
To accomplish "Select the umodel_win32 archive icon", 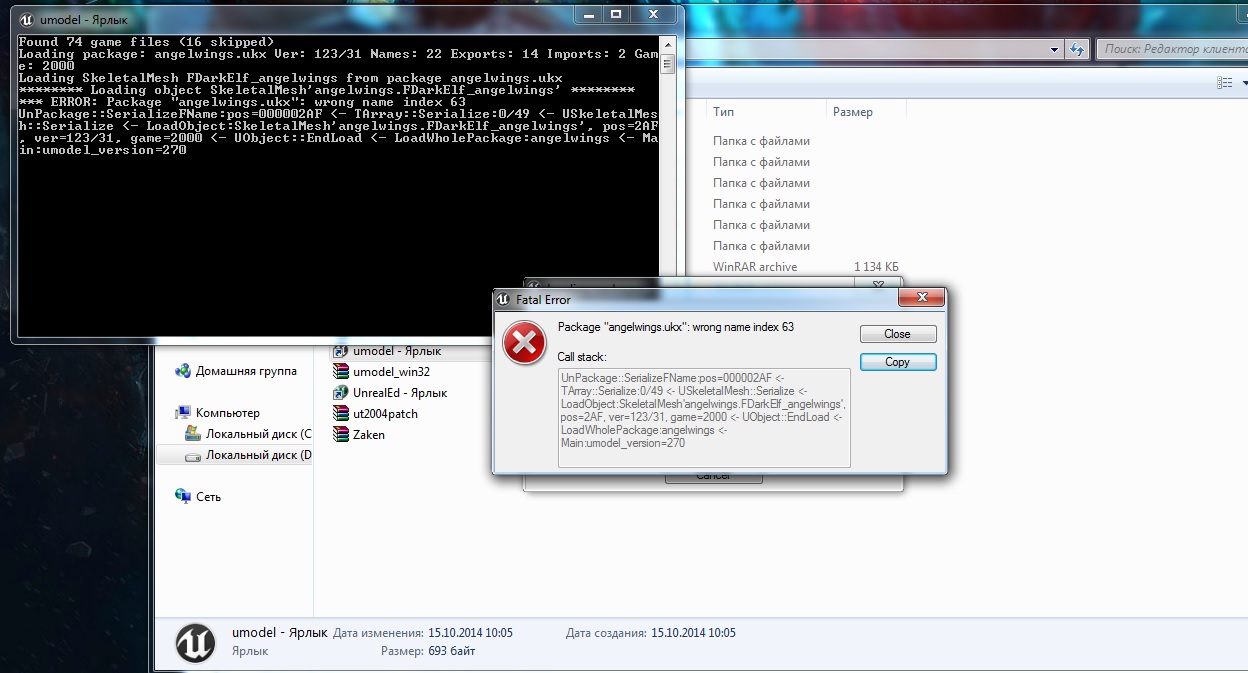I will coord(341,372).
